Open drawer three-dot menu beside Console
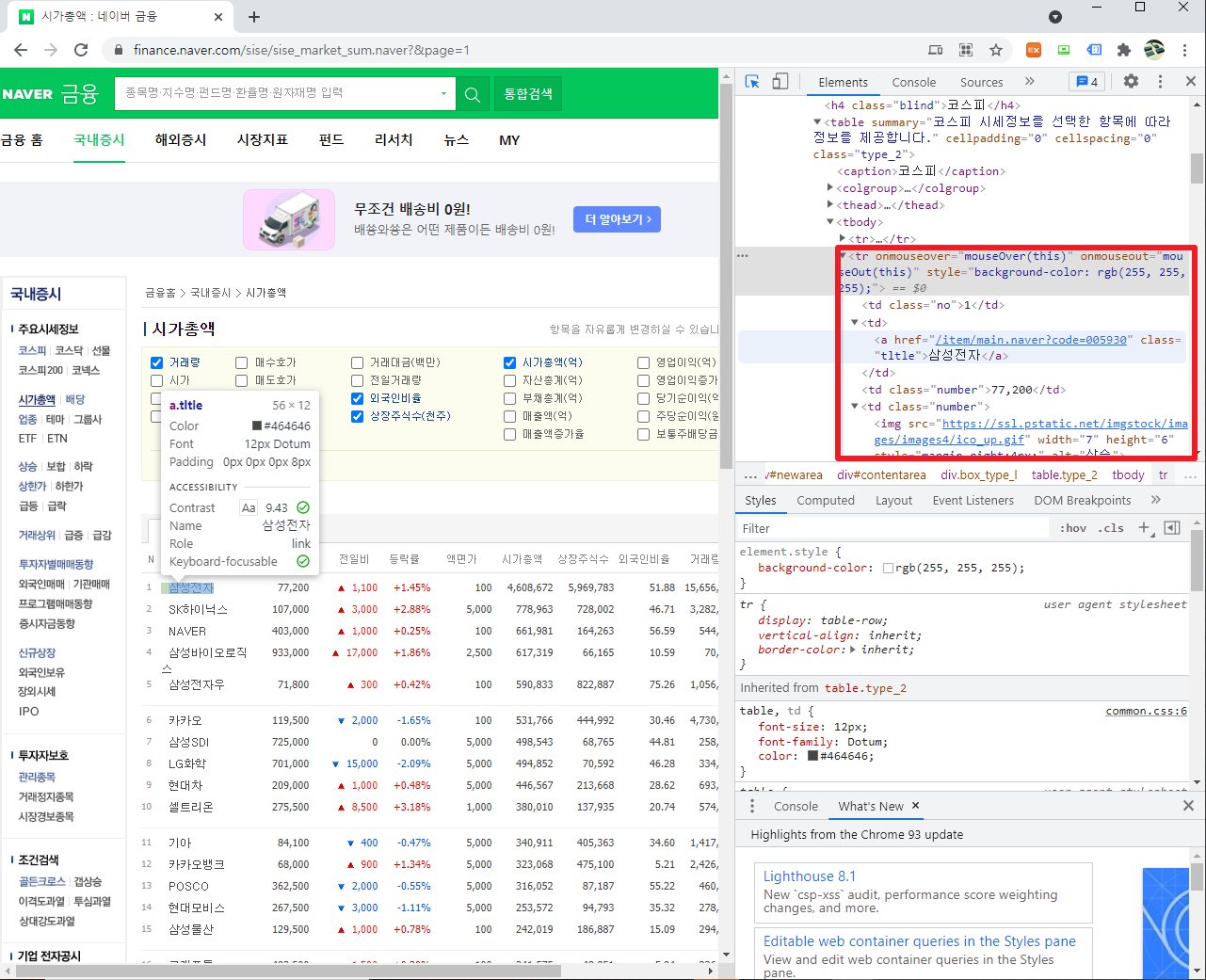This screenshot has height=980, width=1206. (752, 806)
